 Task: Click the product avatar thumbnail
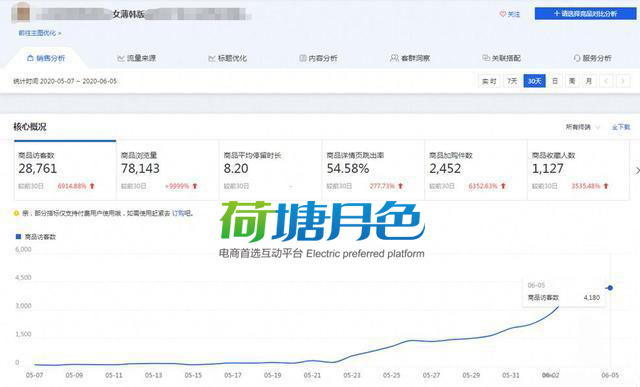[23, 13]
